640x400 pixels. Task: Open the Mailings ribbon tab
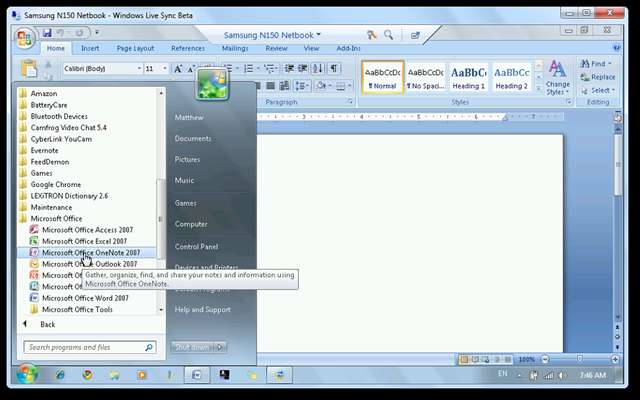click(x=235, y=48)
